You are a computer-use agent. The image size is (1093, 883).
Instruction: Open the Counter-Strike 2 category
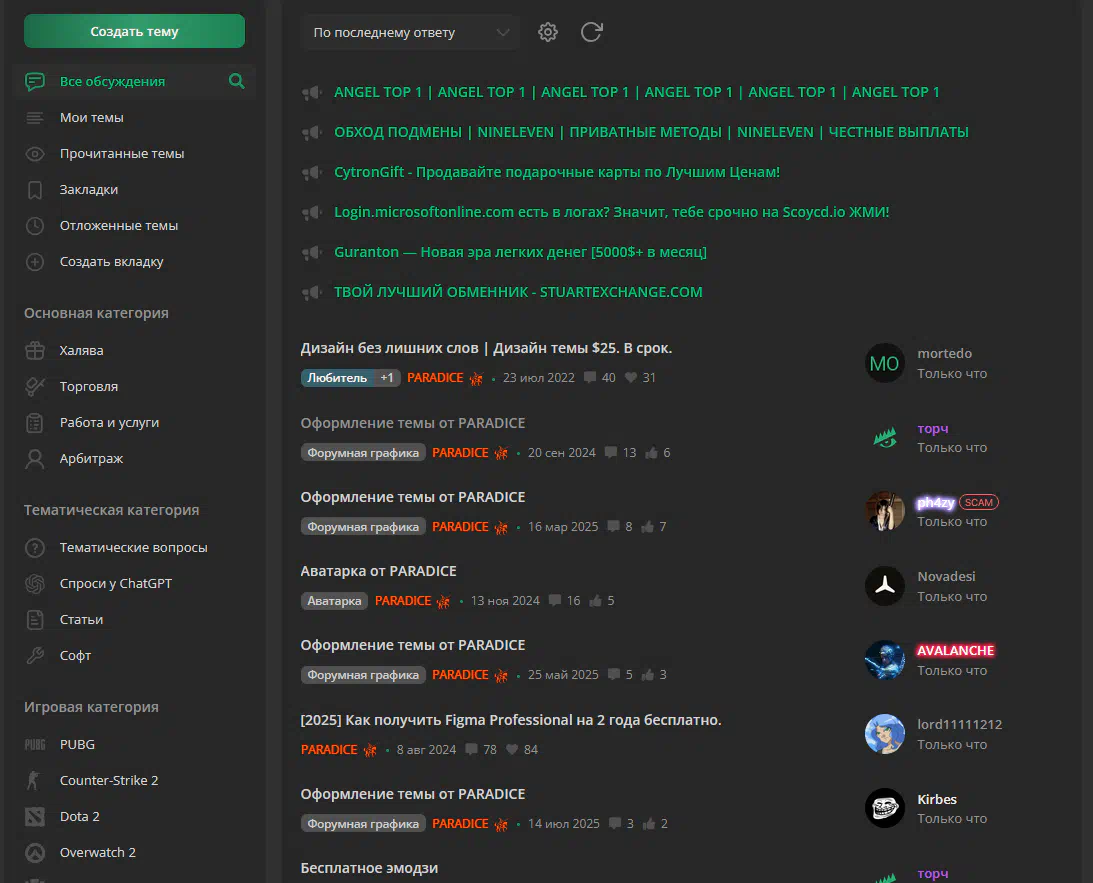tap(109, 781)
